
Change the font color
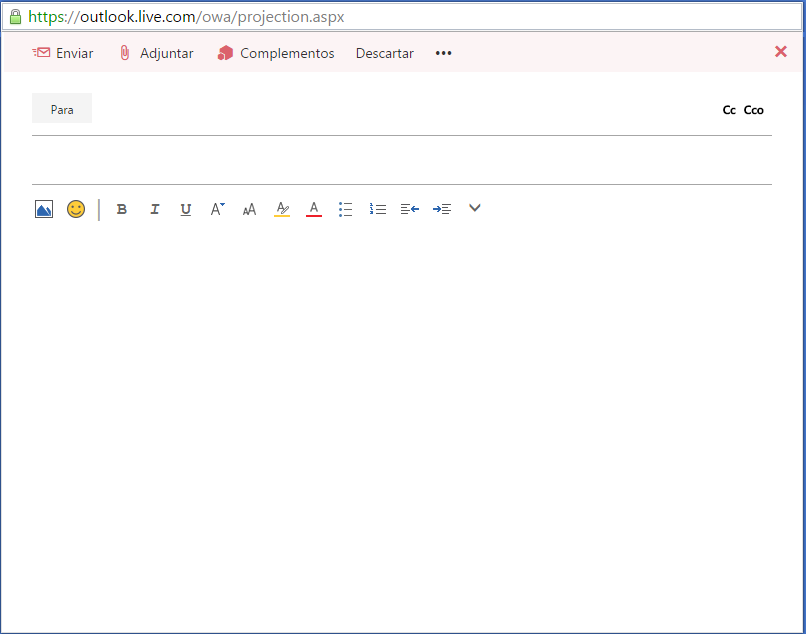coord(314,209)
